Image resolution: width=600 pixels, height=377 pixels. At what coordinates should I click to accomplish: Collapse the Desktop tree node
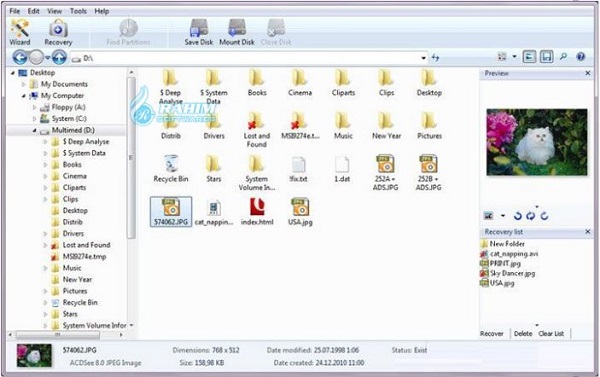(13, 73)
